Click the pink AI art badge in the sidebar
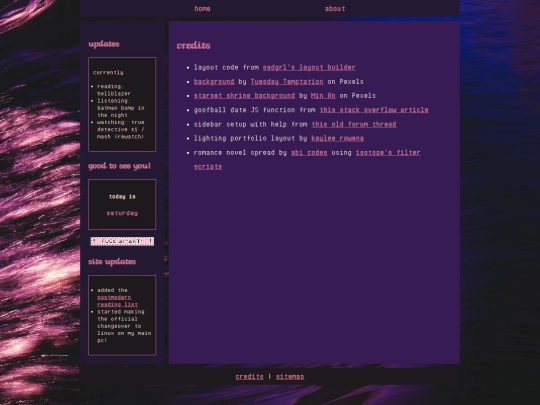540x405 pixels. (x=122, y=241)
